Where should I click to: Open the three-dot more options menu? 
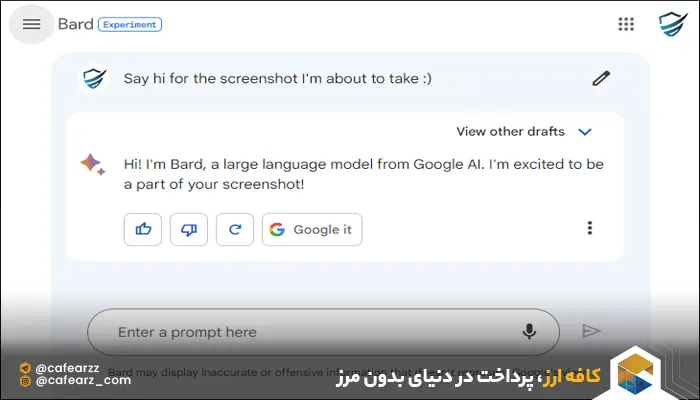(590, 228)
